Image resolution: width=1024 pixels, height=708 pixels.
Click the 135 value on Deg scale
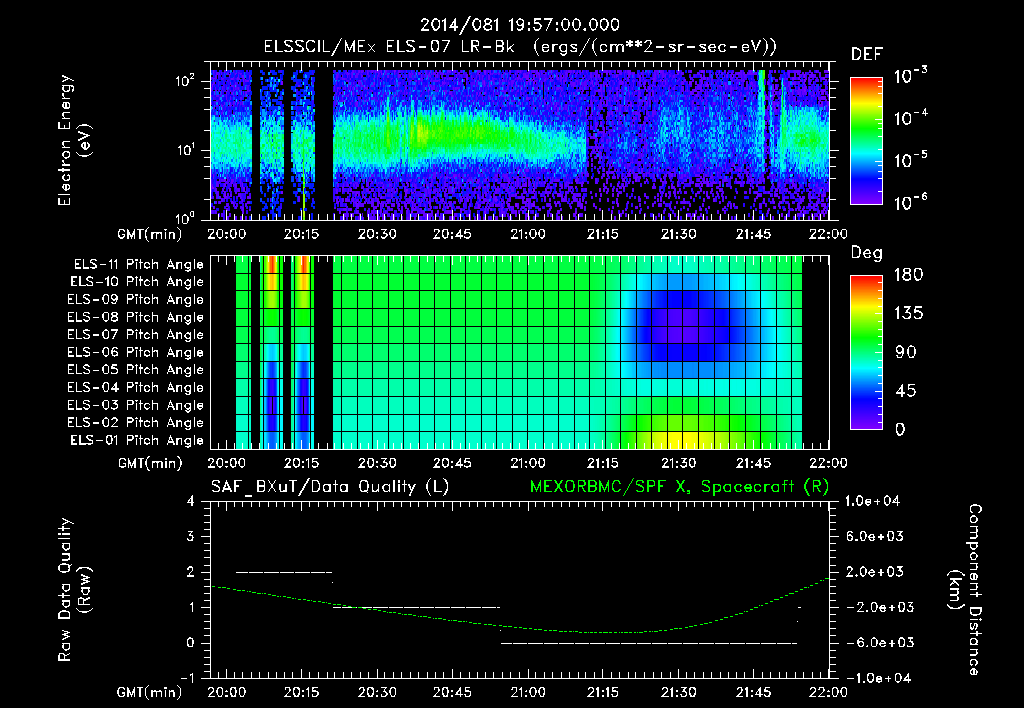(908, 314)
